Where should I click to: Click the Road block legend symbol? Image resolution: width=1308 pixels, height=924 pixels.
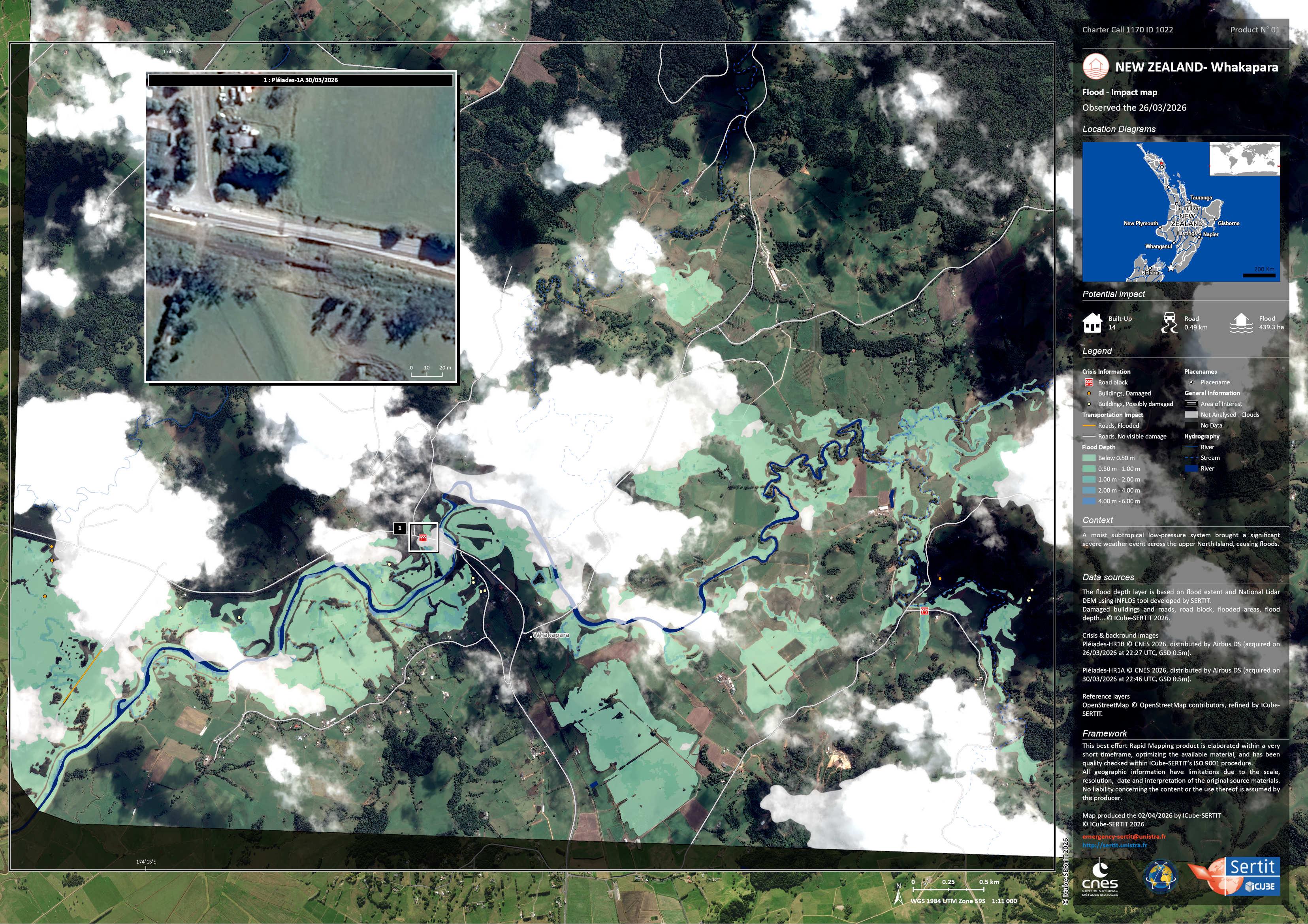click(1089, 382)
